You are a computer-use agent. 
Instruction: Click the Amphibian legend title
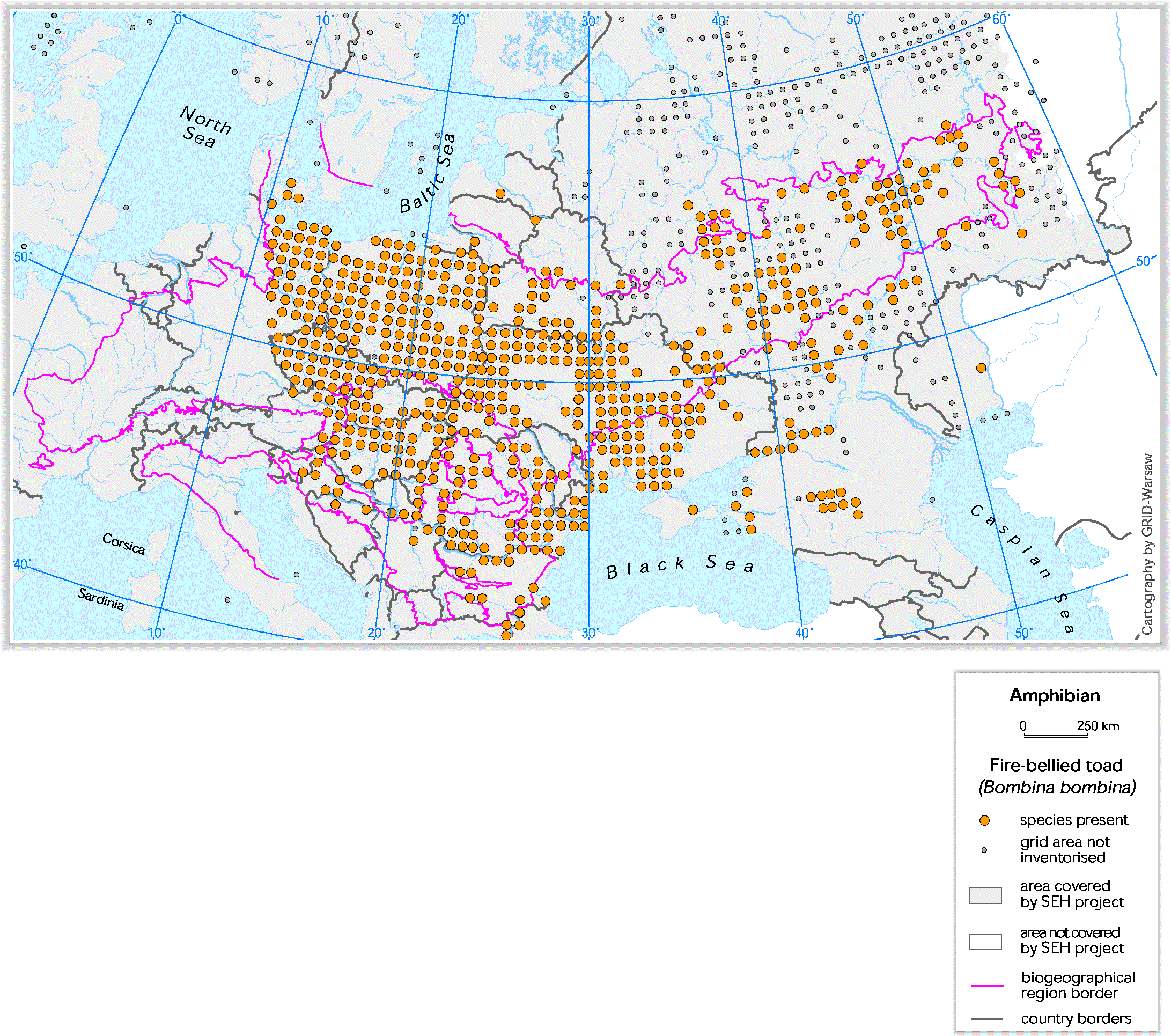(1055, 696)
